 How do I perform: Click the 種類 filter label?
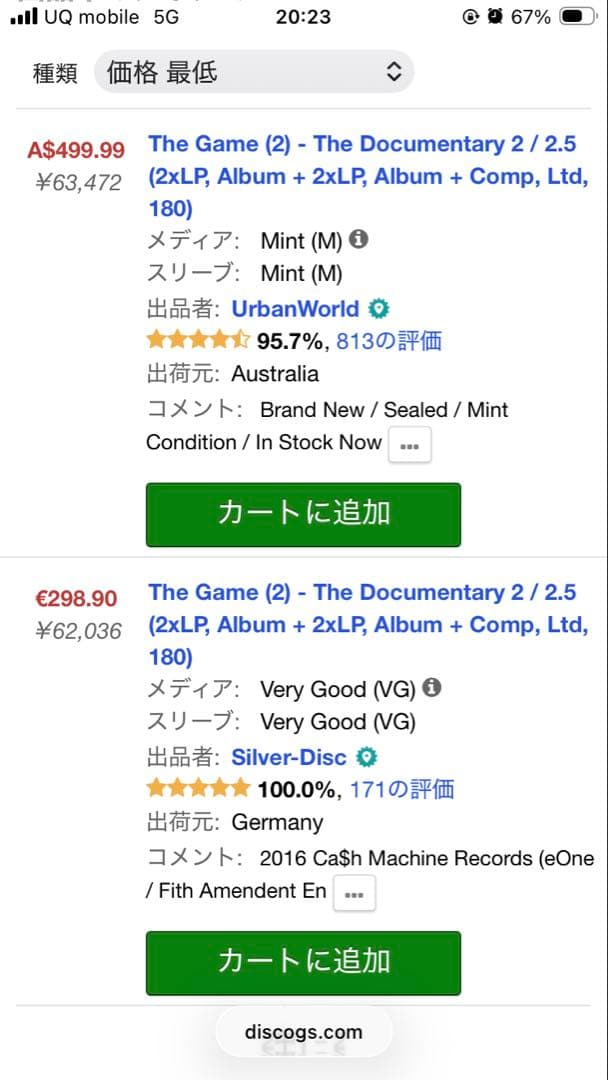click(54, 72)
